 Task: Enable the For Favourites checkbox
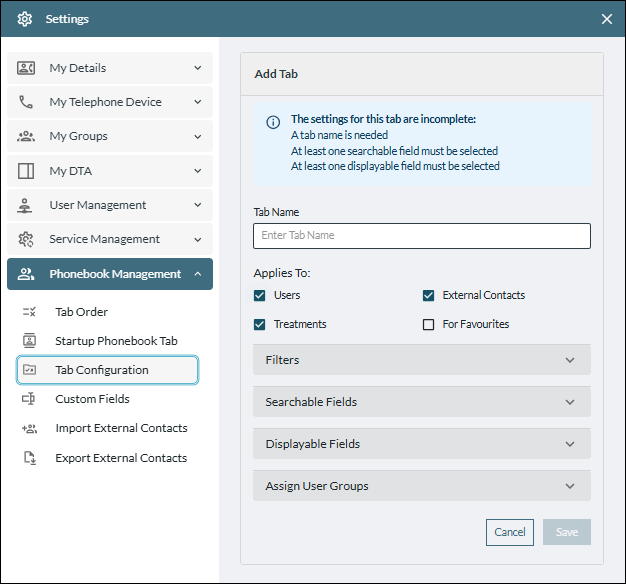coord(429,324)
